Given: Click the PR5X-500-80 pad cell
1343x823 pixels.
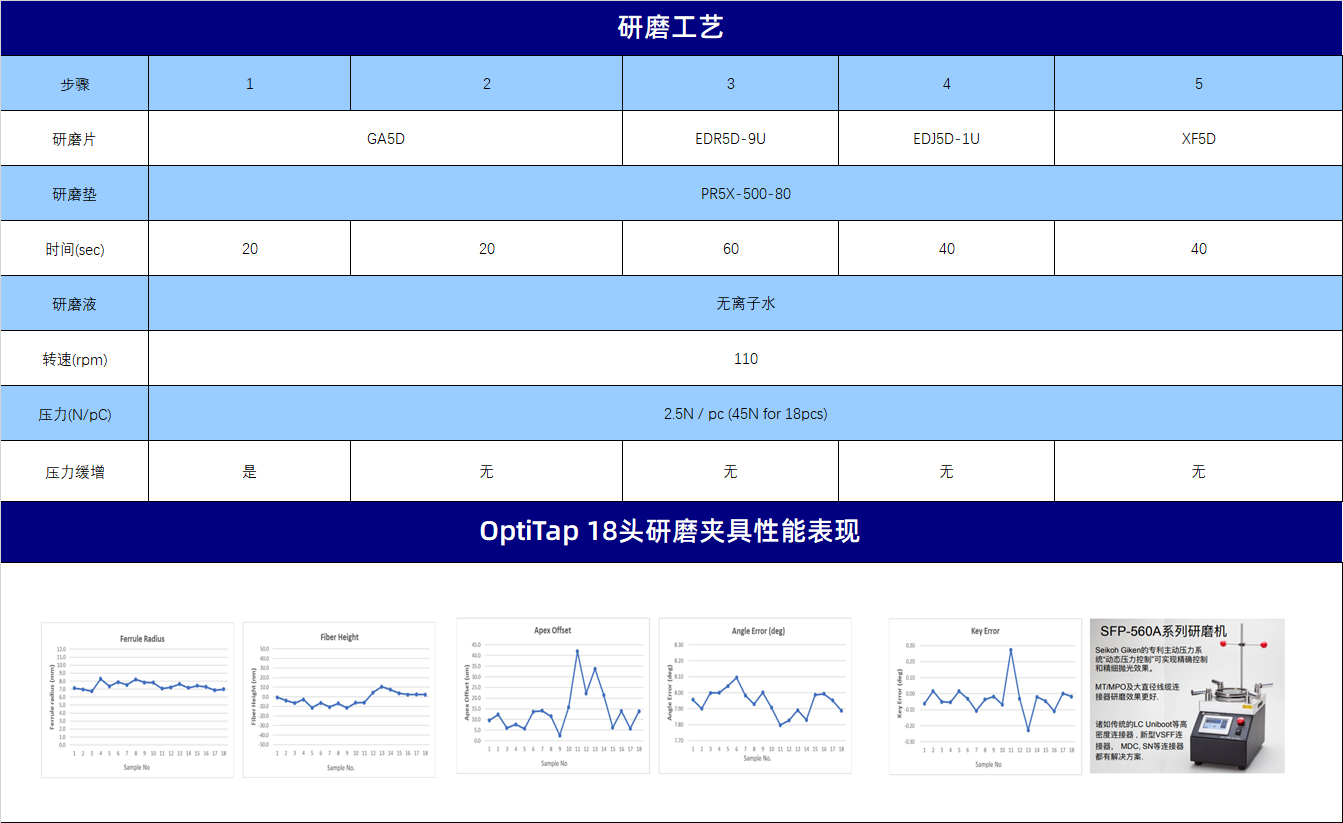Looking at the screenshot, I should tap(746, 194).
